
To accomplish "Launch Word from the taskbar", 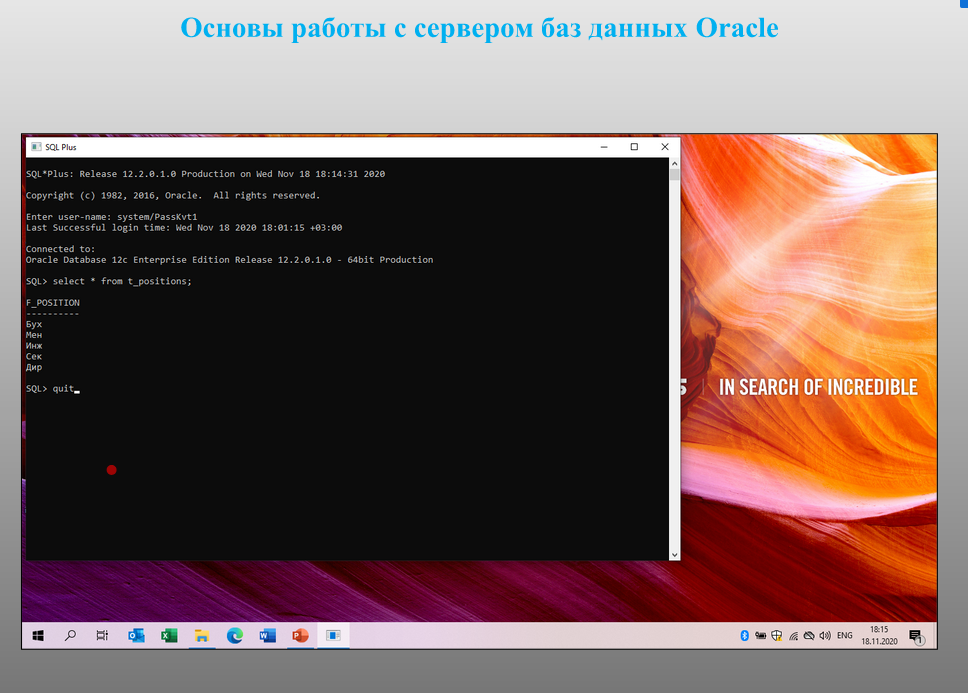I will (x=267, y=636).
